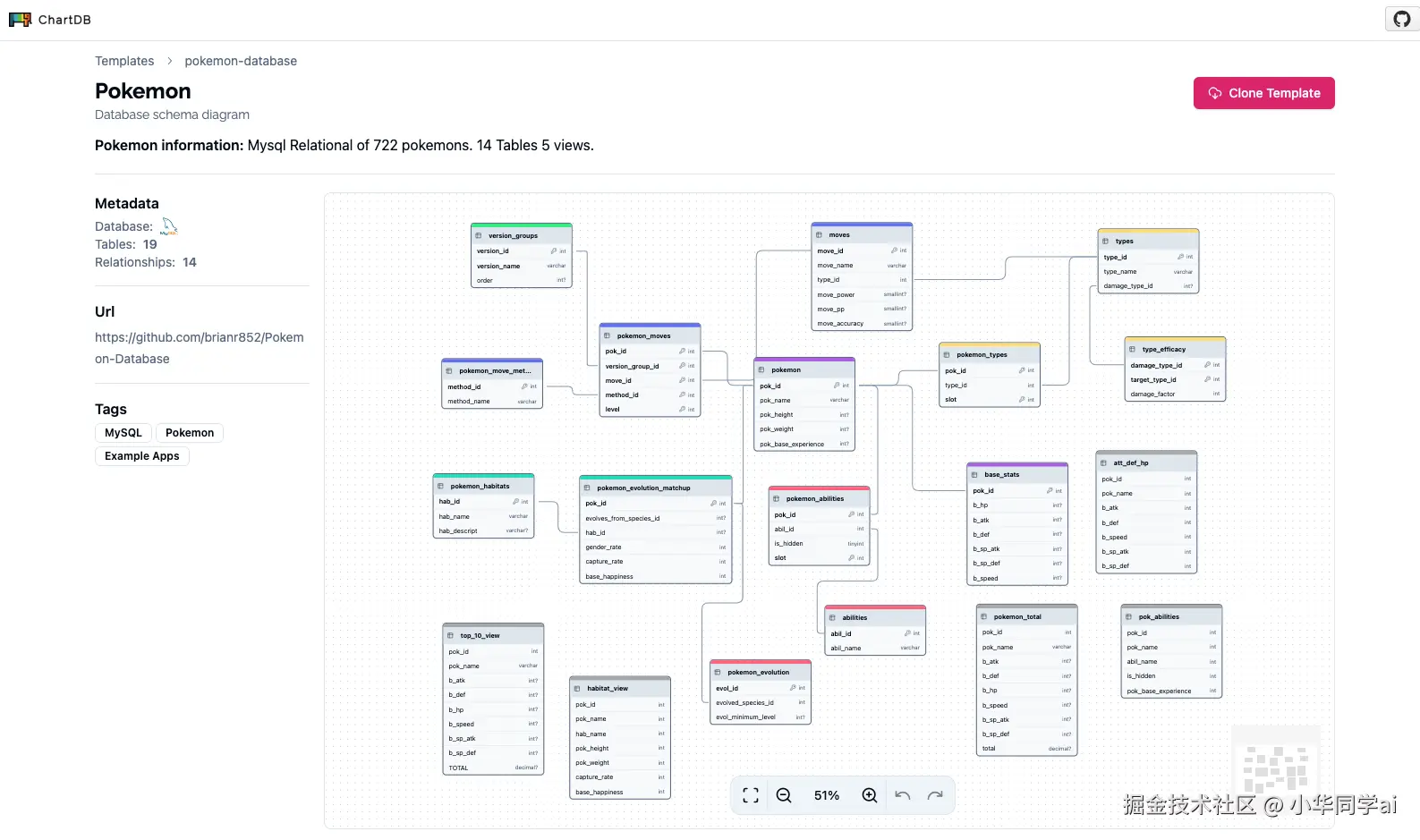The width and height of the screenshot is (1420, 840).
Task: Go to the Templates breadcrumb
Action: pos(124,61)
